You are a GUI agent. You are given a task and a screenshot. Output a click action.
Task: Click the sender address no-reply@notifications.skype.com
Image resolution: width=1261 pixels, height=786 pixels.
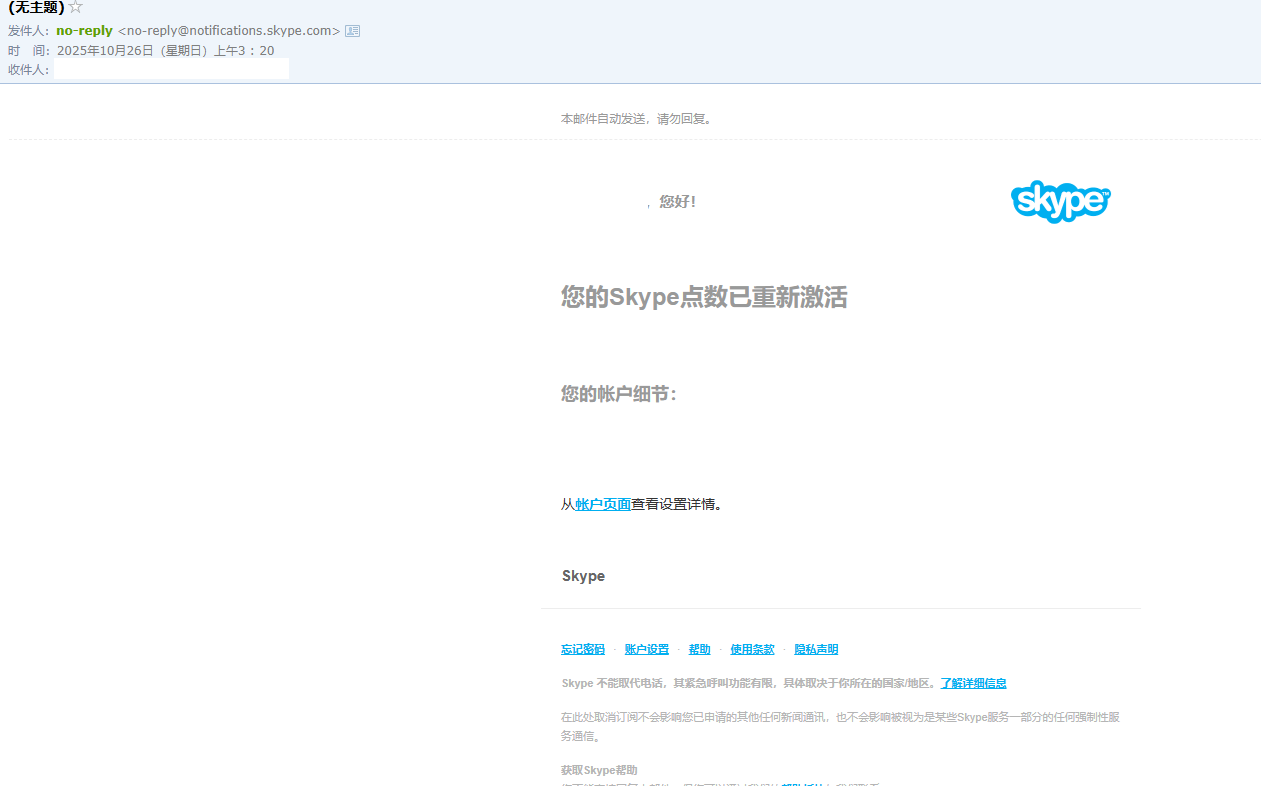point(229,31)
